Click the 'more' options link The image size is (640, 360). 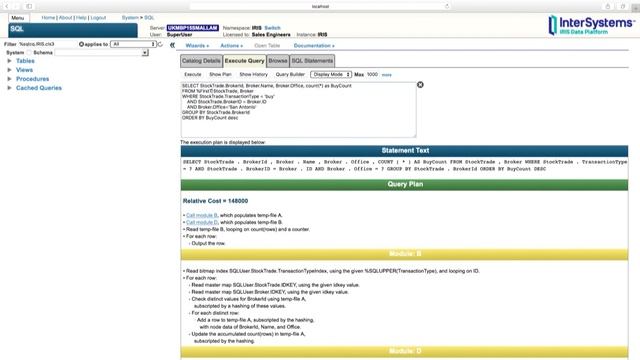387,75
